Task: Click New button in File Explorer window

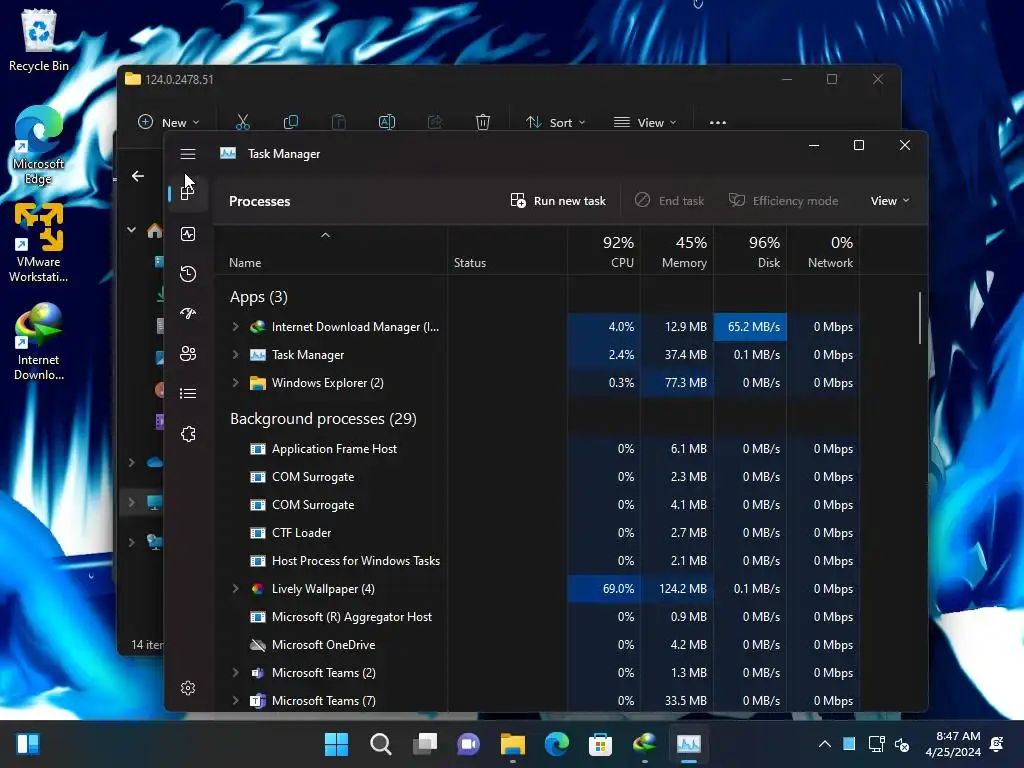Action: point(168,122)
